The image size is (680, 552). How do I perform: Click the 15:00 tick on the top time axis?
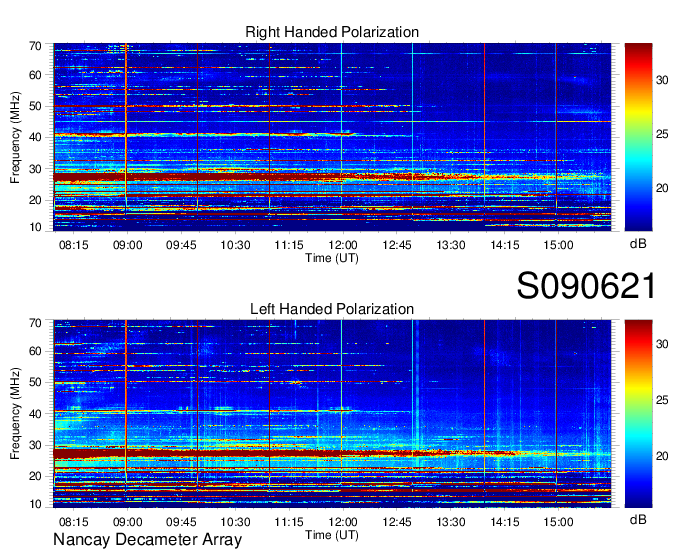point(559,245)
